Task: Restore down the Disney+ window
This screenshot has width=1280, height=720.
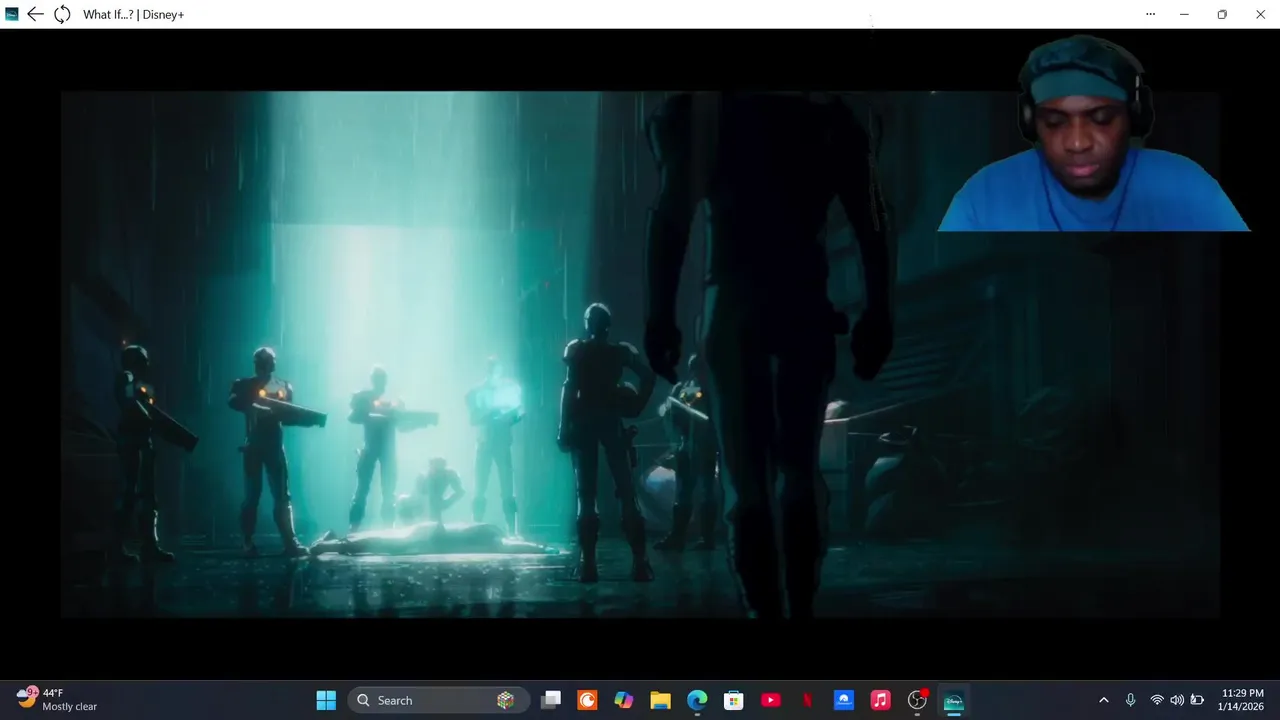Action: [1222, 14]
